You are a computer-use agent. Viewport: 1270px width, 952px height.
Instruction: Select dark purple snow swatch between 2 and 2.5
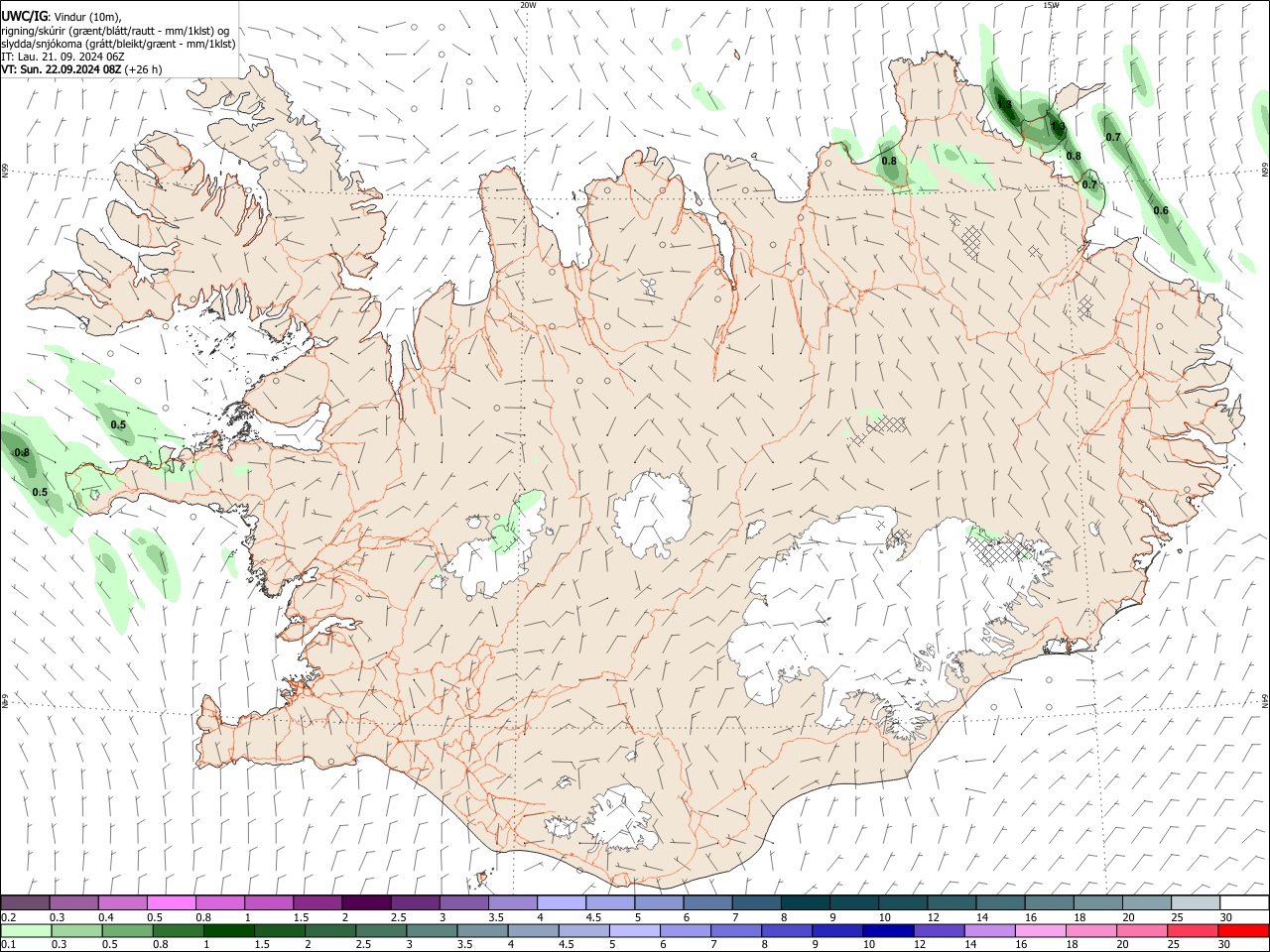click(x=366, y=903)
